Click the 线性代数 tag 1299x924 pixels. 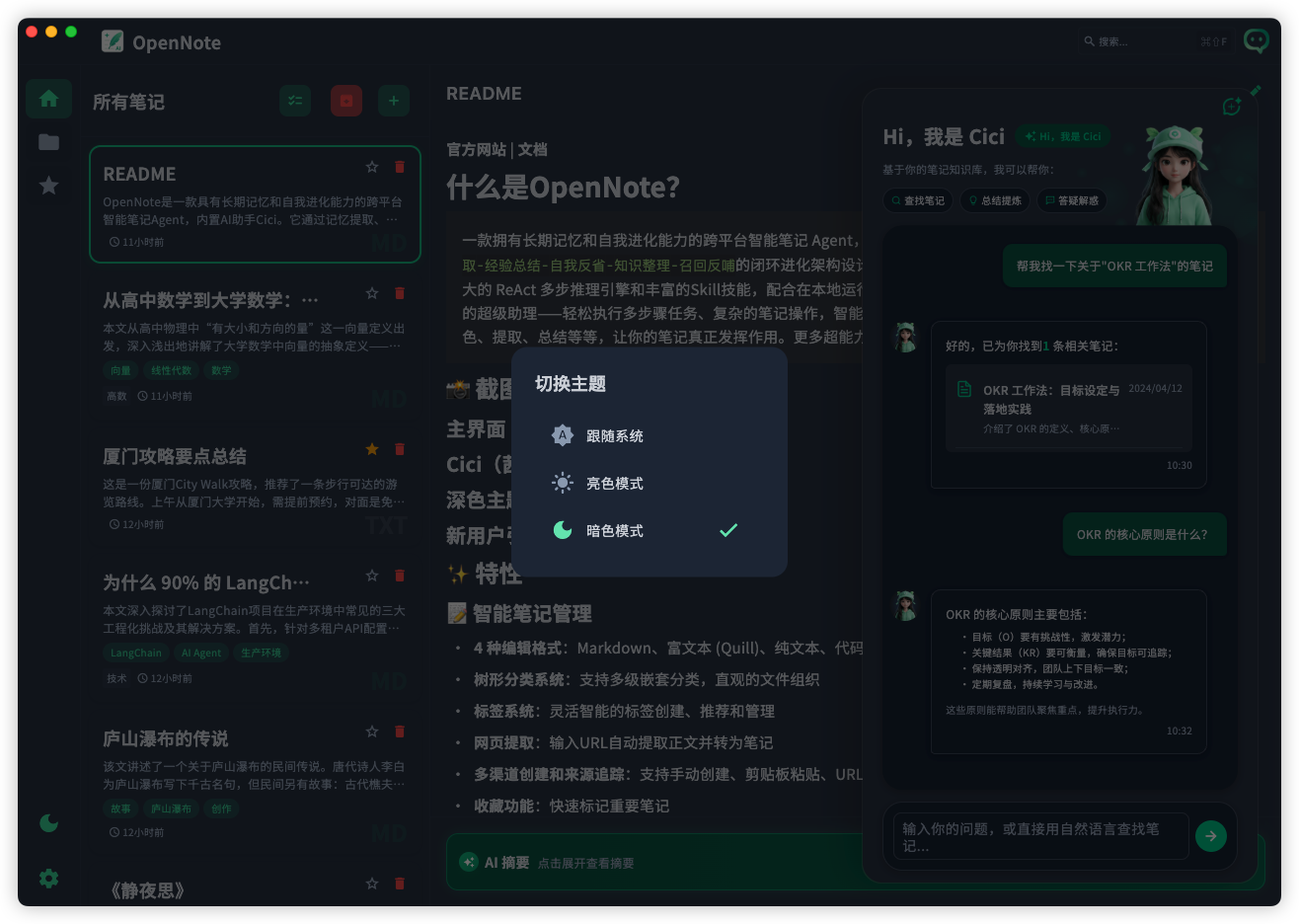coord(171,370)
